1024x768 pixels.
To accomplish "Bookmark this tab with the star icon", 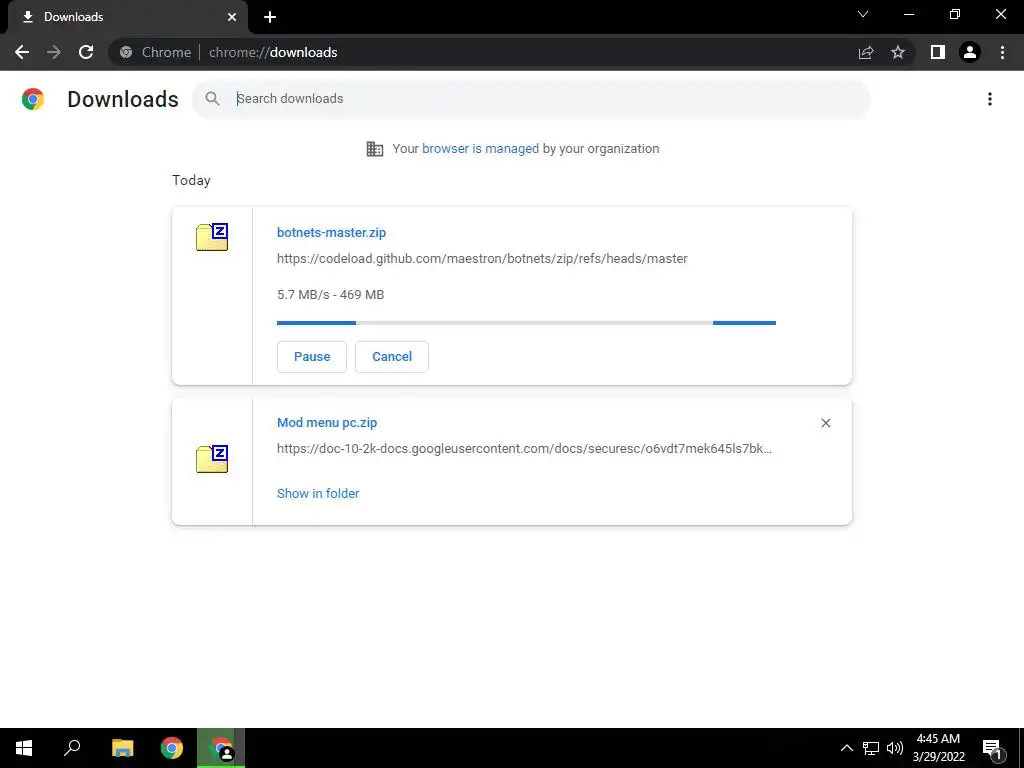I will point(898,52).
